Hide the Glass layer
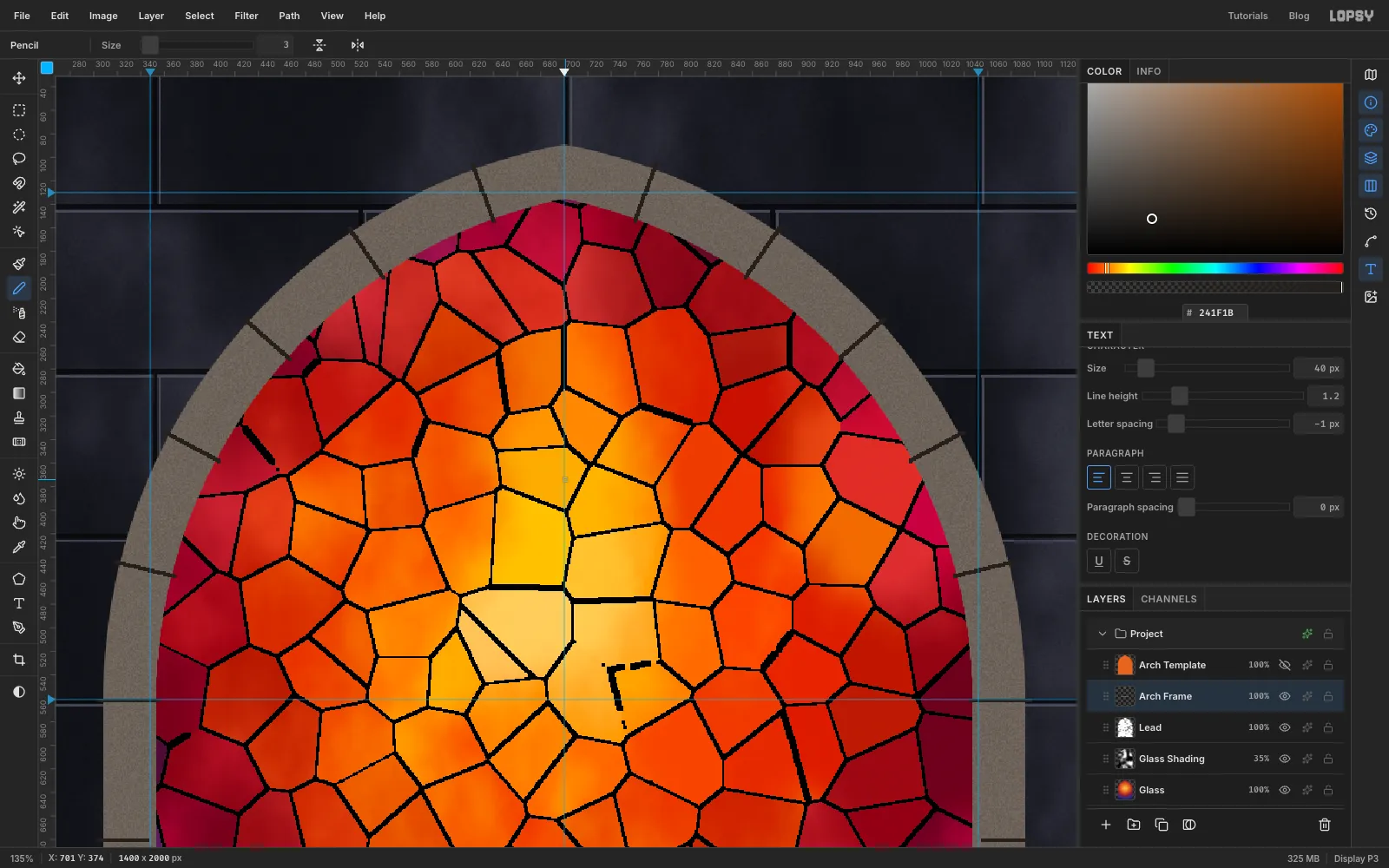The width and height of the screenshot is (1389, 868). [1285, 790]
